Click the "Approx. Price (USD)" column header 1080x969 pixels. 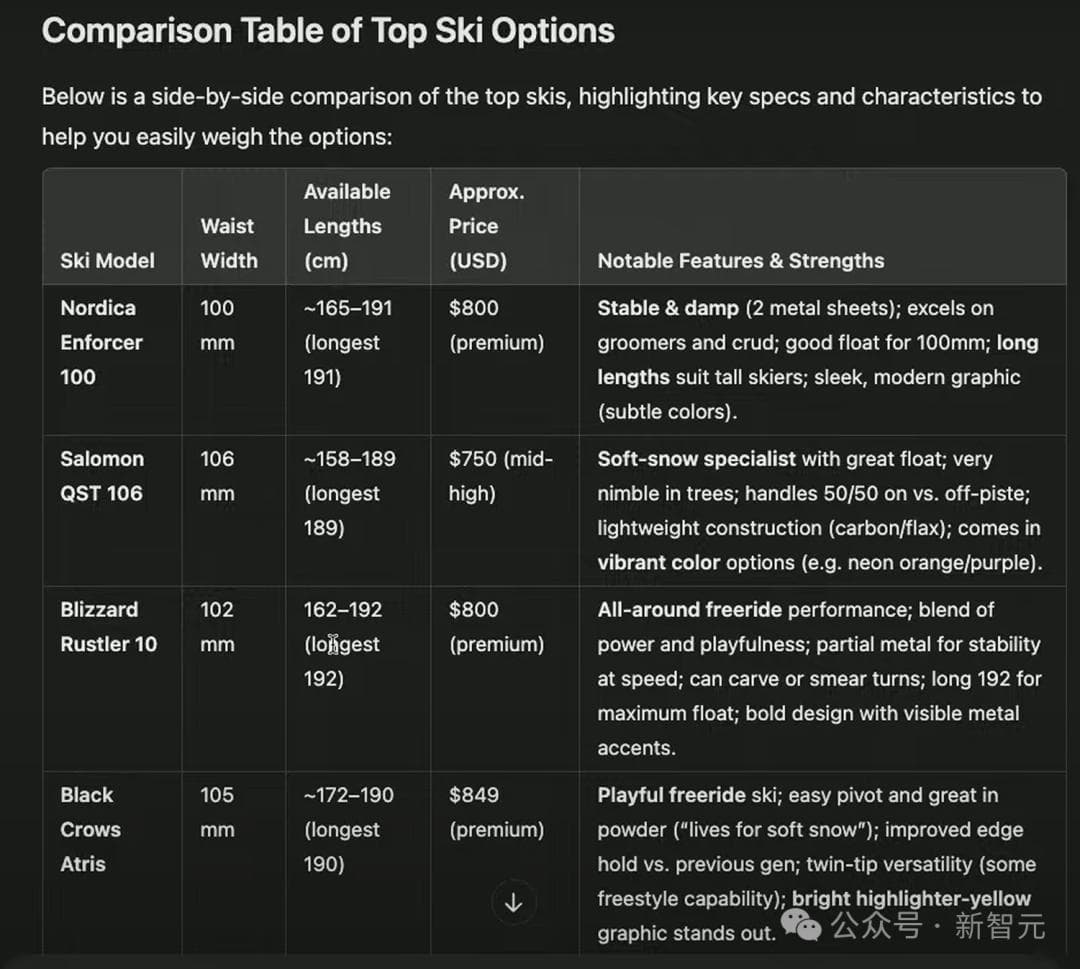pos(486,226)
